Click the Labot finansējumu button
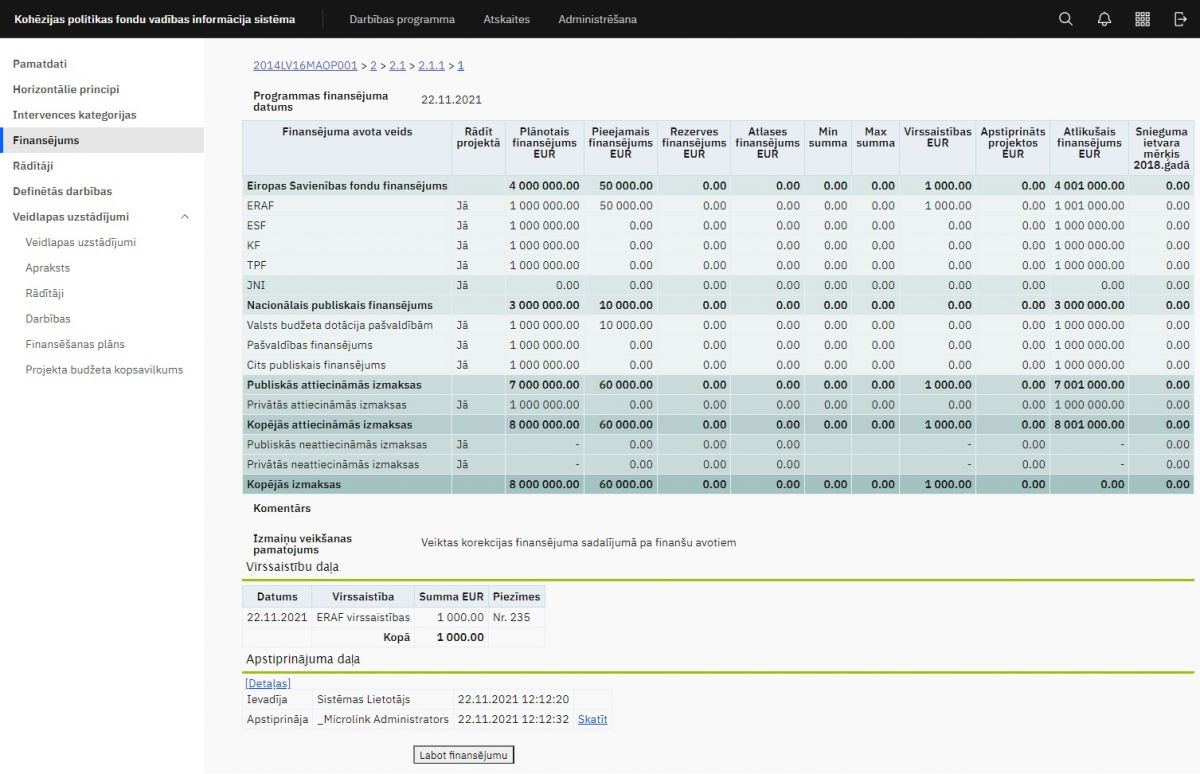The image size is (1200, 774). coord(464,755)
